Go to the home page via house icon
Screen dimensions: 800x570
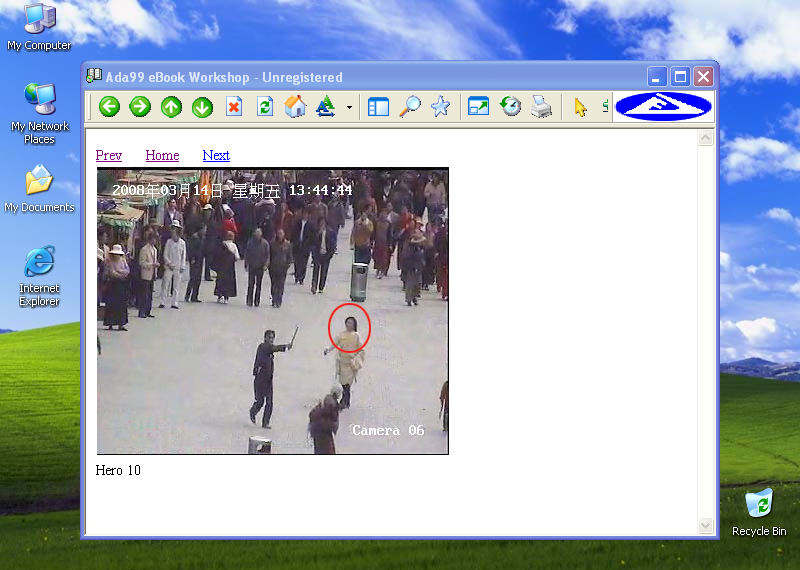295,107
